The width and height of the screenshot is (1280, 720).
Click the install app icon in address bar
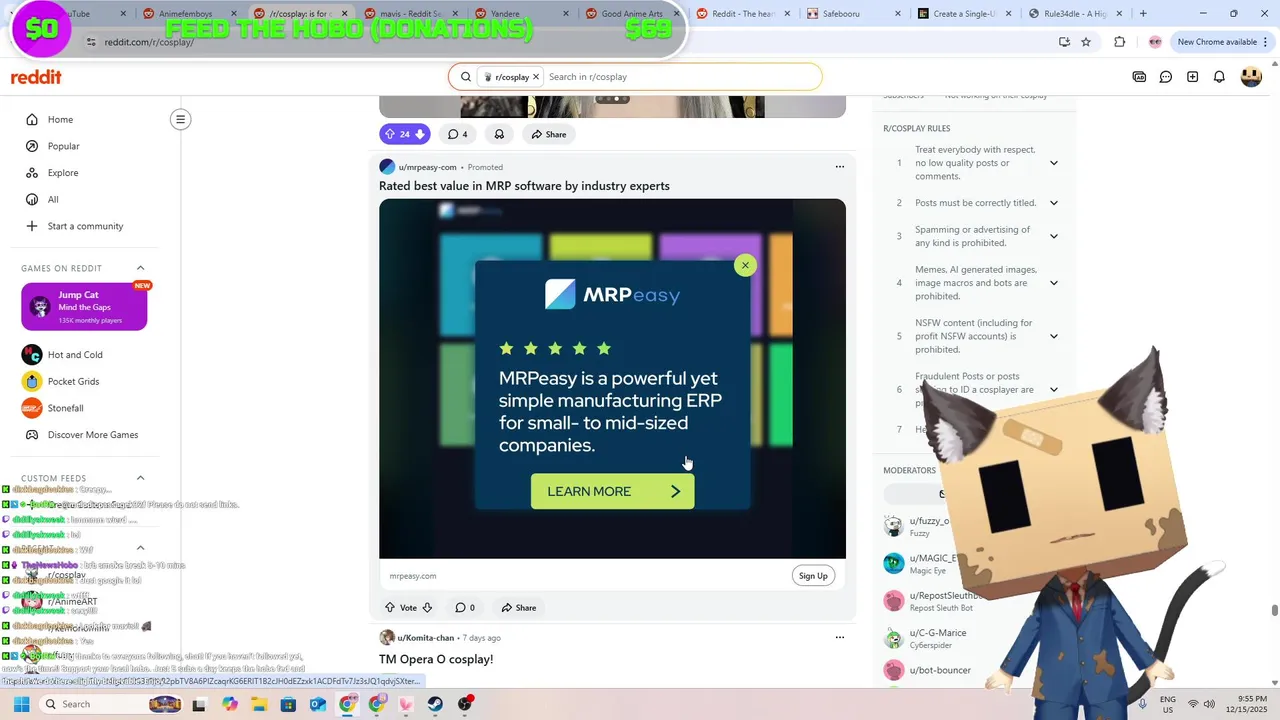1064,42
